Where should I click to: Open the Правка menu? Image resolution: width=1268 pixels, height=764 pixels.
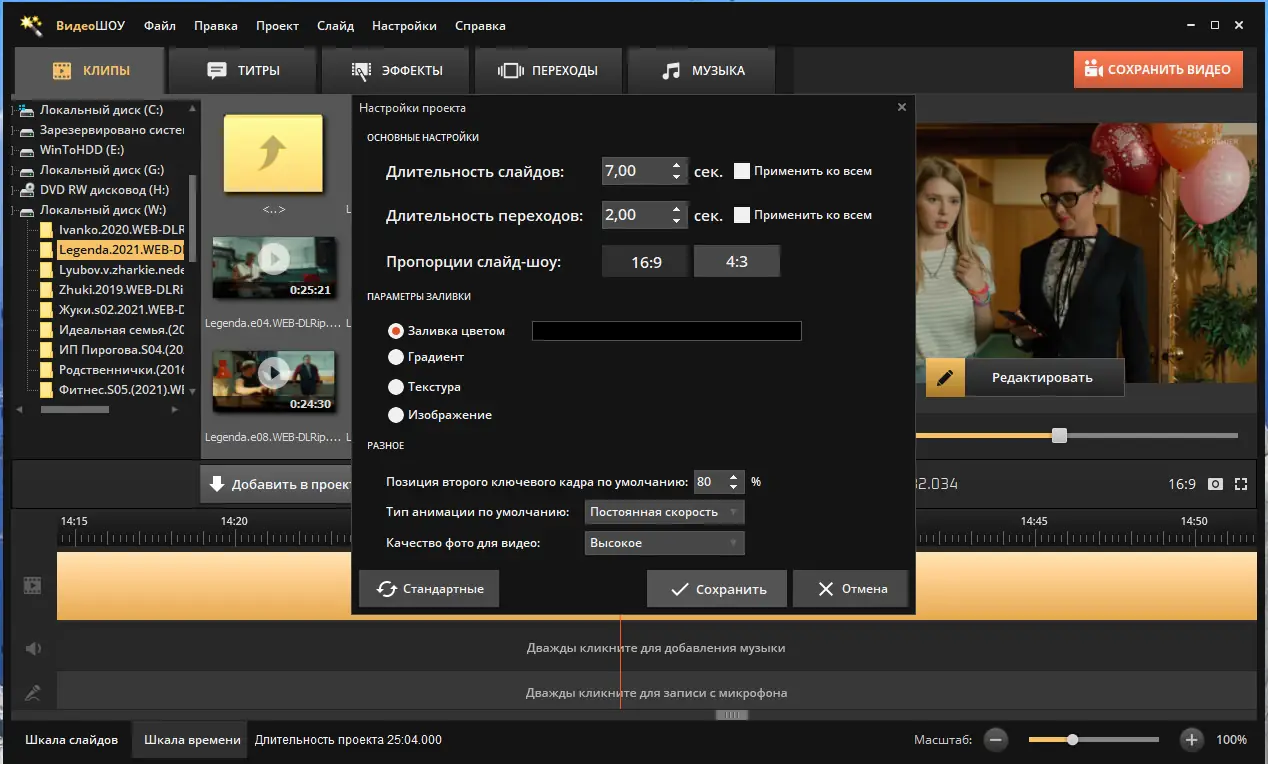click(x=216, y=26)
